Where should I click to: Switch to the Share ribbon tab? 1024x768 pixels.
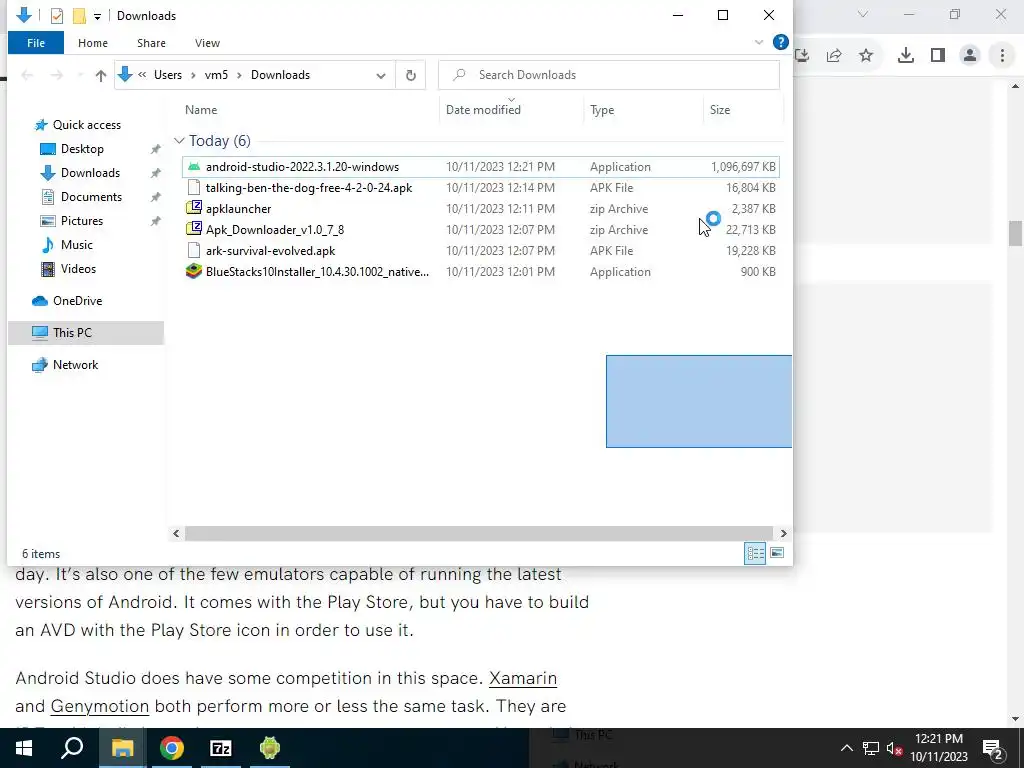pos(151,43)
